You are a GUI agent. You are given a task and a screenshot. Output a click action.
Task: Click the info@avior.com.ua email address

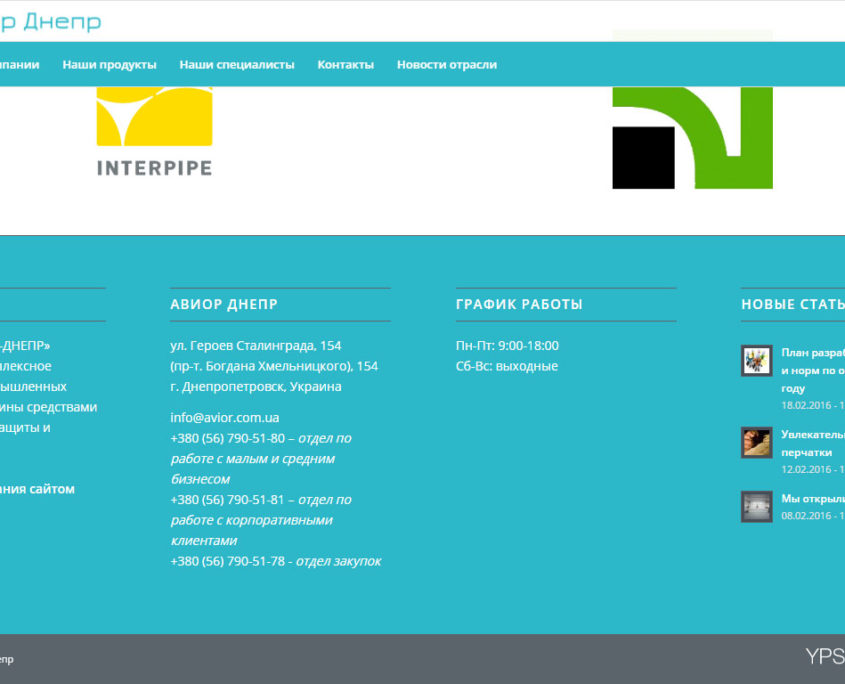[x=225, y=418]
